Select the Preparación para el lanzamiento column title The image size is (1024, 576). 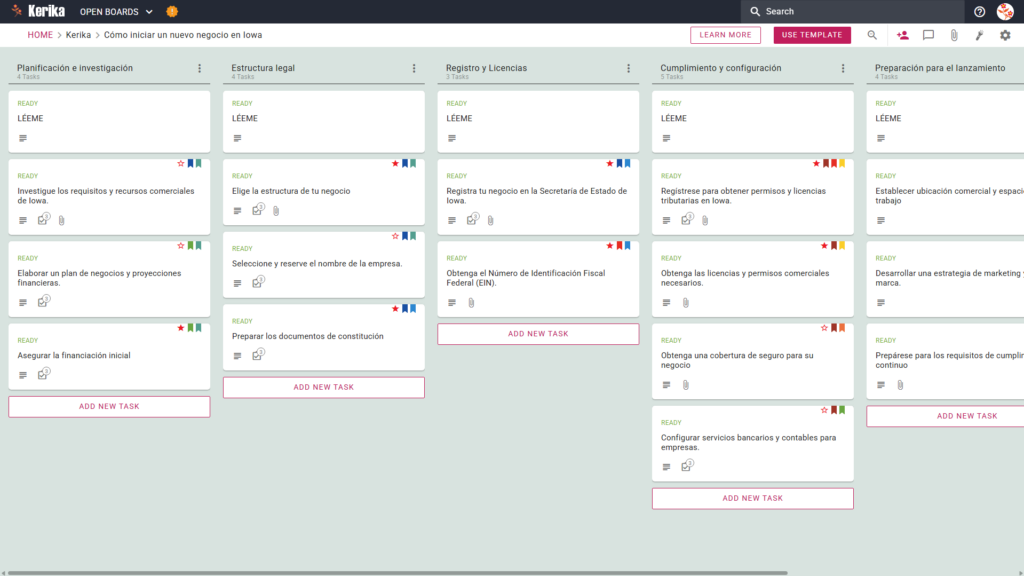click(940, 68)
